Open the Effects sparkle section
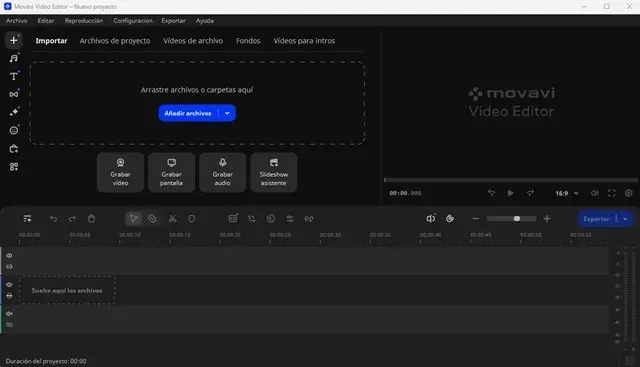 13,112
